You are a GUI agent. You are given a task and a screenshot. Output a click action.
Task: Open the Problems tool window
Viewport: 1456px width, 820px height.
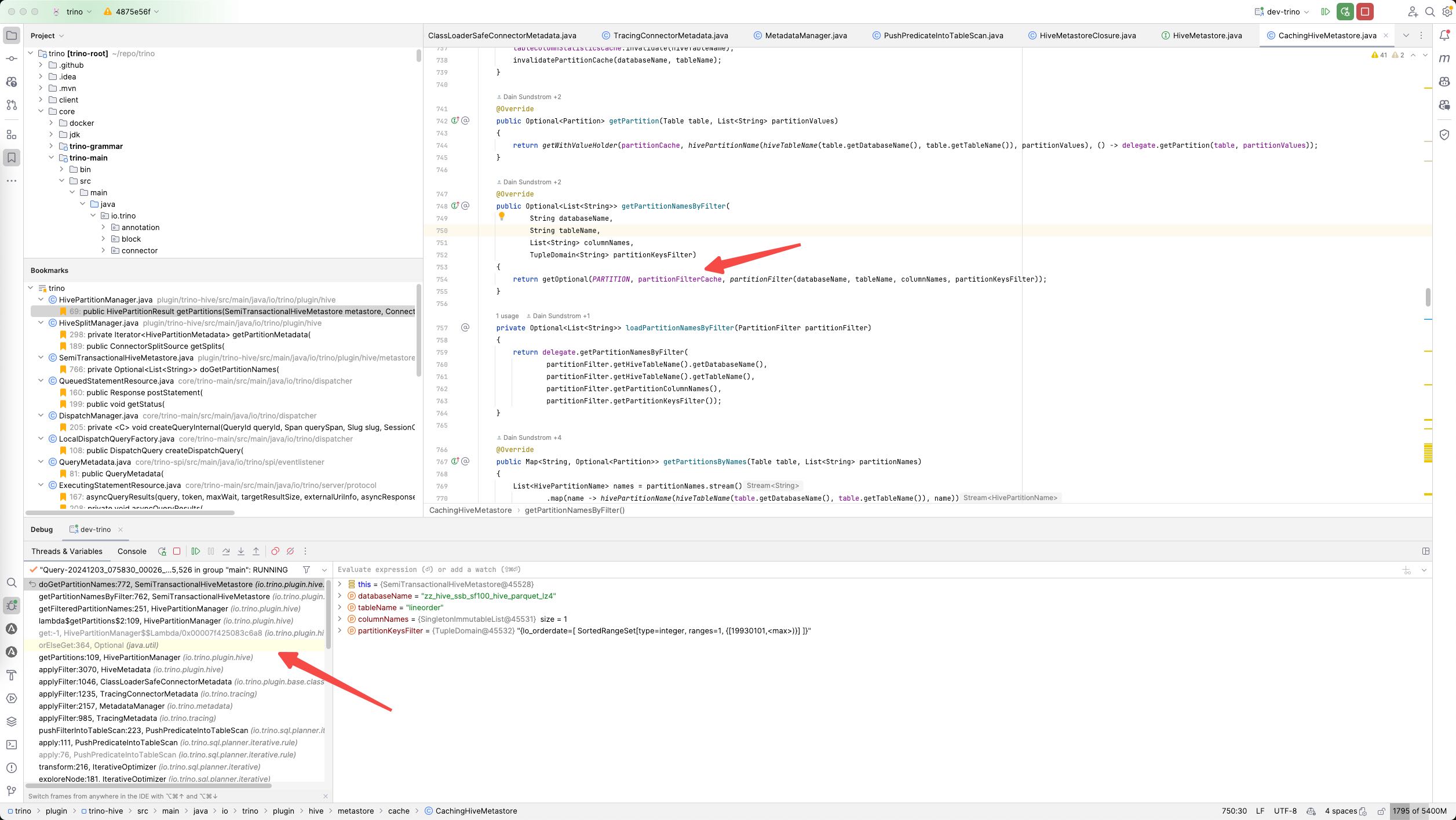pos(12,768)
